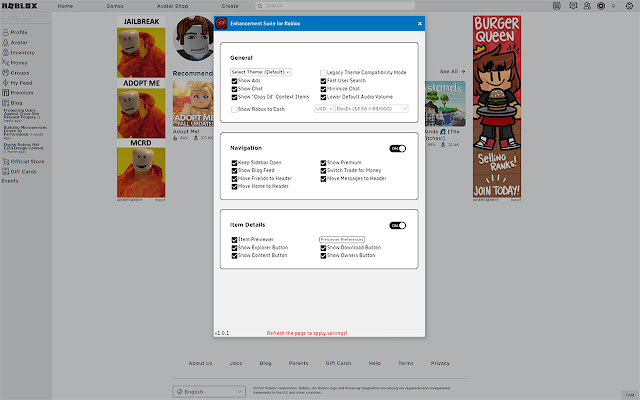Click in the header search field

coord(335,6)
